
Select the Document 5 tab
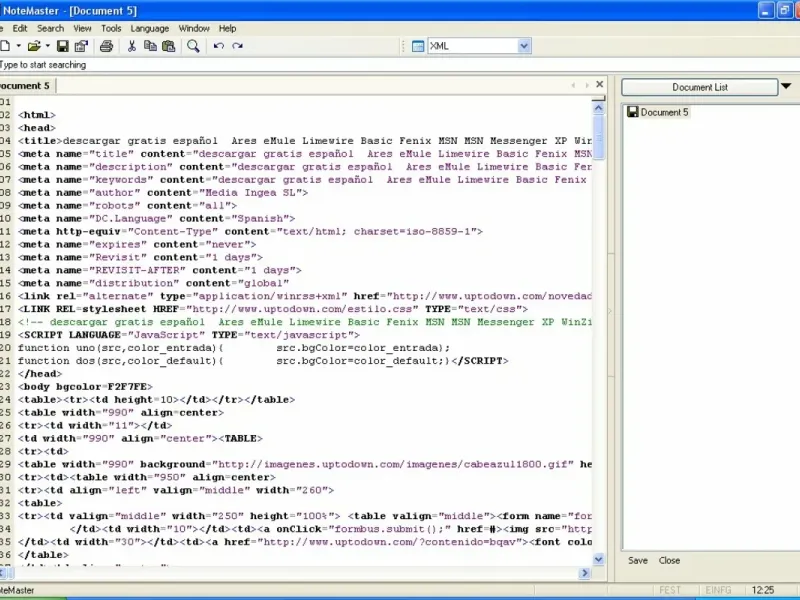(x=26, y=86)
